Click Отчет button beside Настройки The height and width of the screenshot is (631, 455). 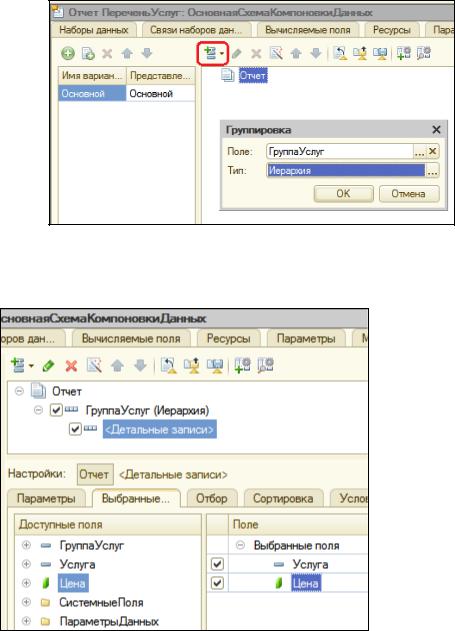(x=95, y=474)
